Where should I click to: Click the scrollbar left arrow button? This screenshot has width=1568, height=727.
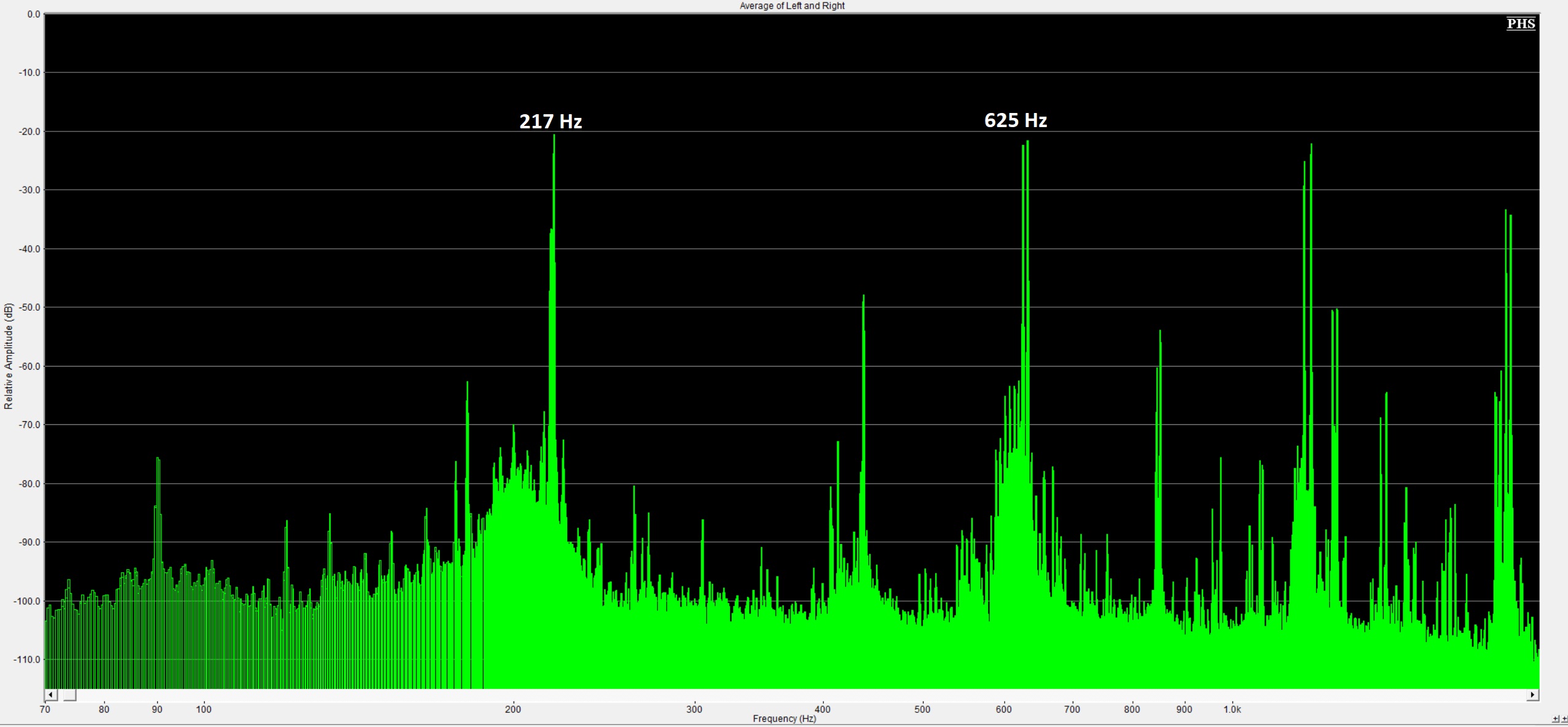click(x=51, y=695)
